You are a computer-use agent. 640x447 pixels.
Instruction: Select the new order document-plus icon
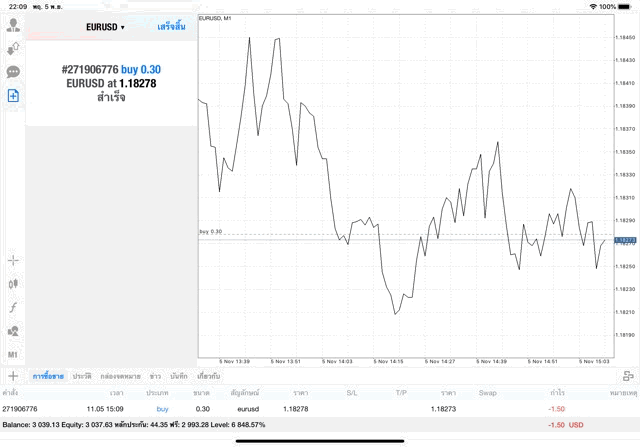(x=13, y=96)
